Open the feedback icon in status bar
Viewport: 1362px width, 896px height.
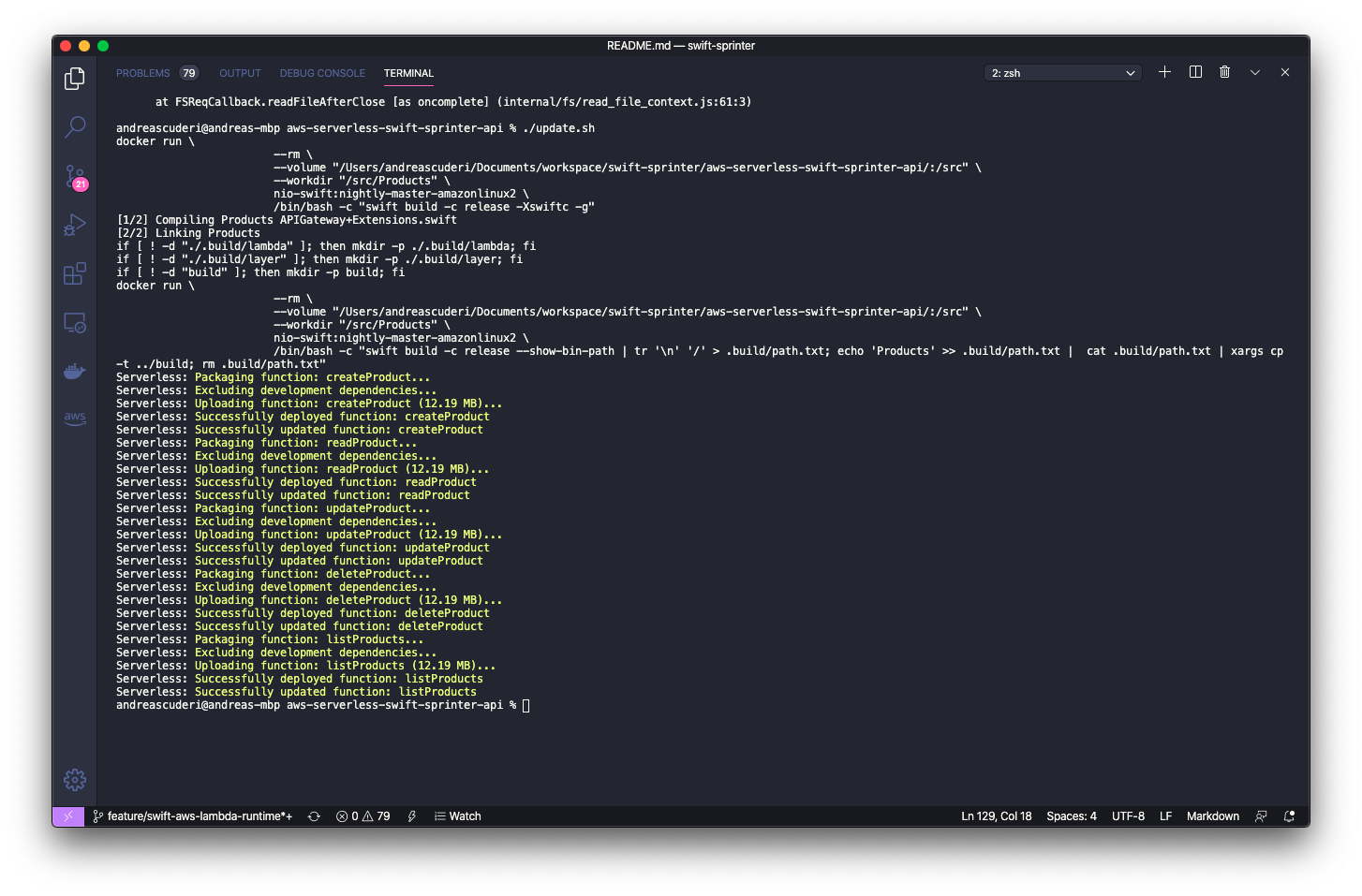1261,816
